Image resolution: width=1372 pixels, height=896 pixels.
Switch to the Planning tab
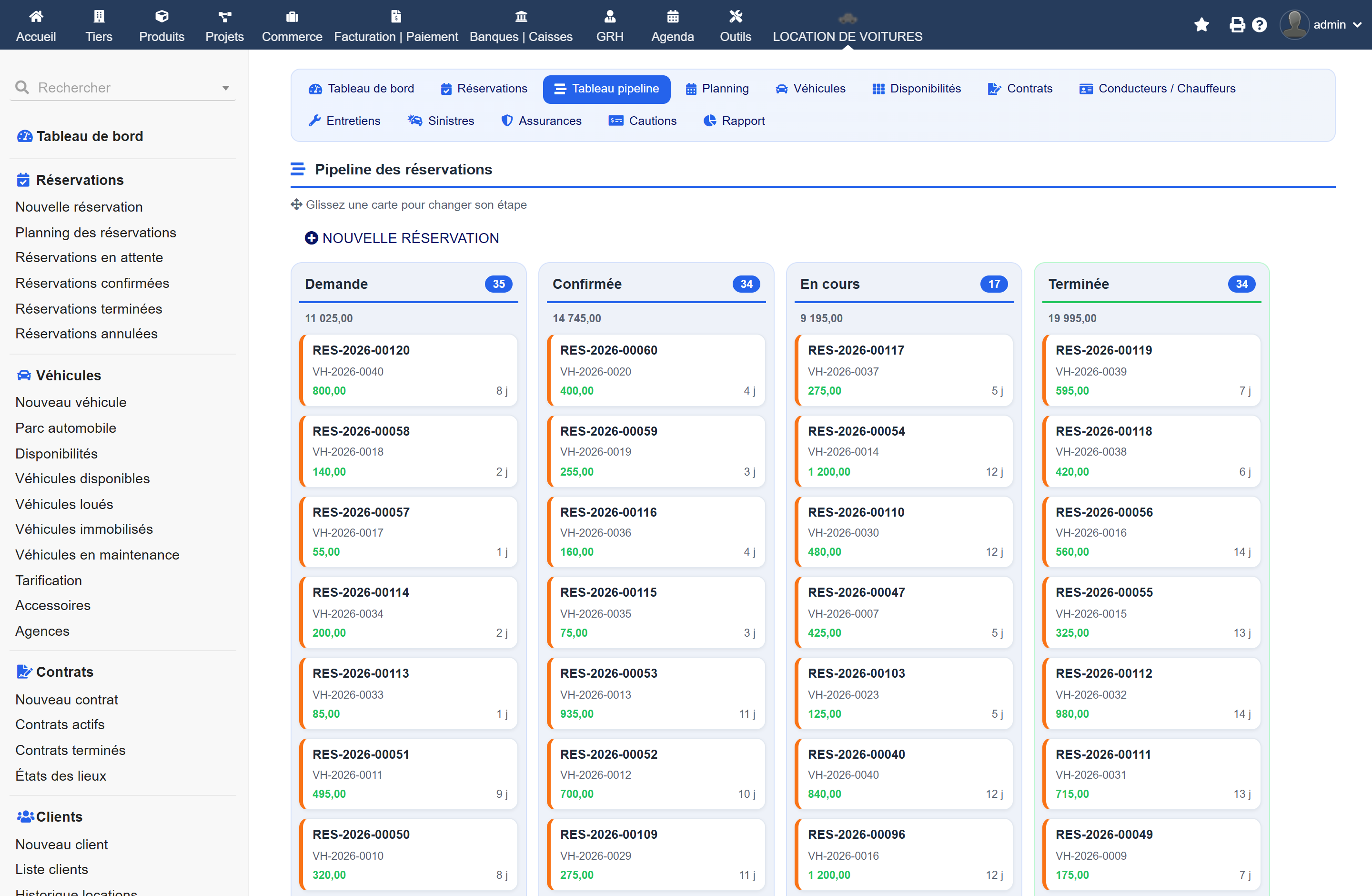[717, 89]
